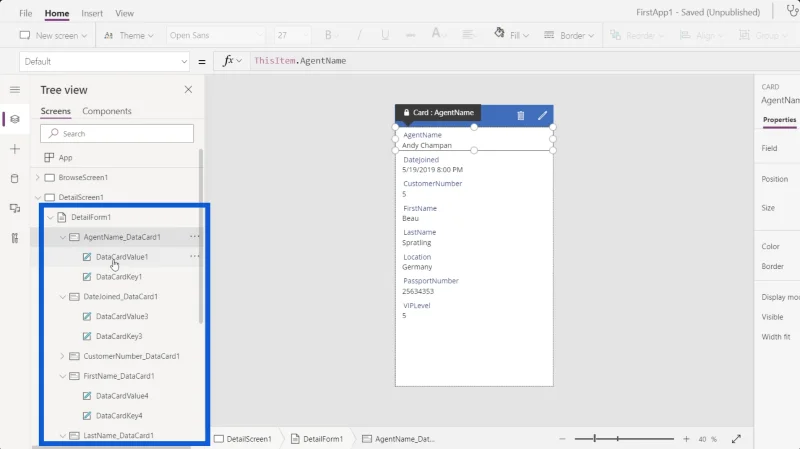Open the Border dropdown
This screenshot has height=449, width=800.
[x=569, y=35]
